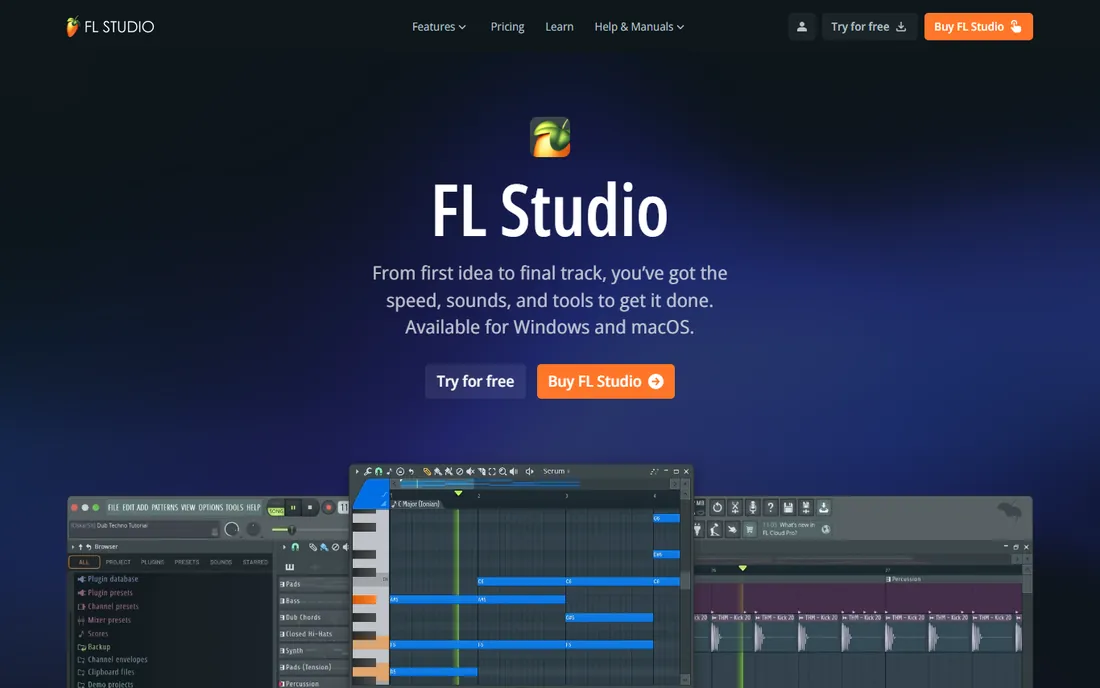Click the shopping cart icon in toolbar
This screenshot has height=688, width=1100.
[x=749, y=530]
